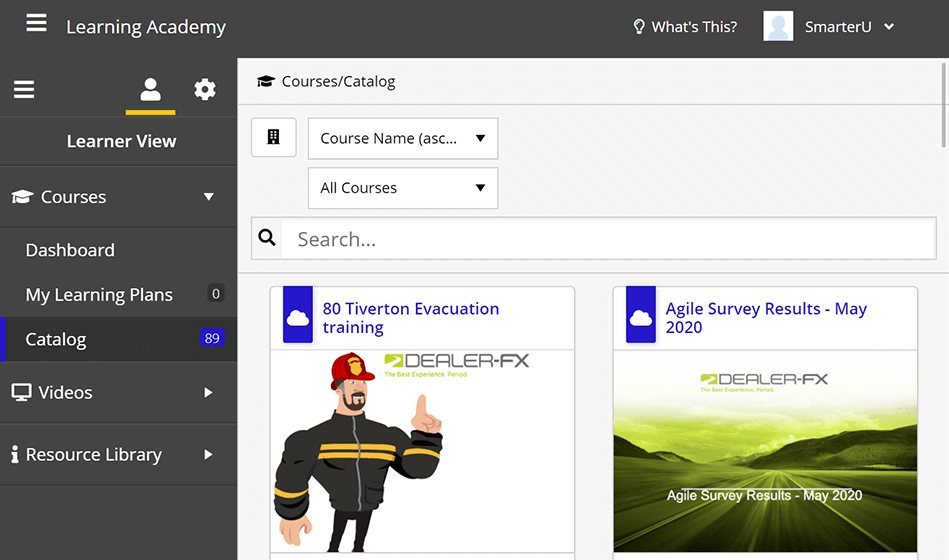Click in the Search input field
The image size is (949, 560).
click(608, 239)
